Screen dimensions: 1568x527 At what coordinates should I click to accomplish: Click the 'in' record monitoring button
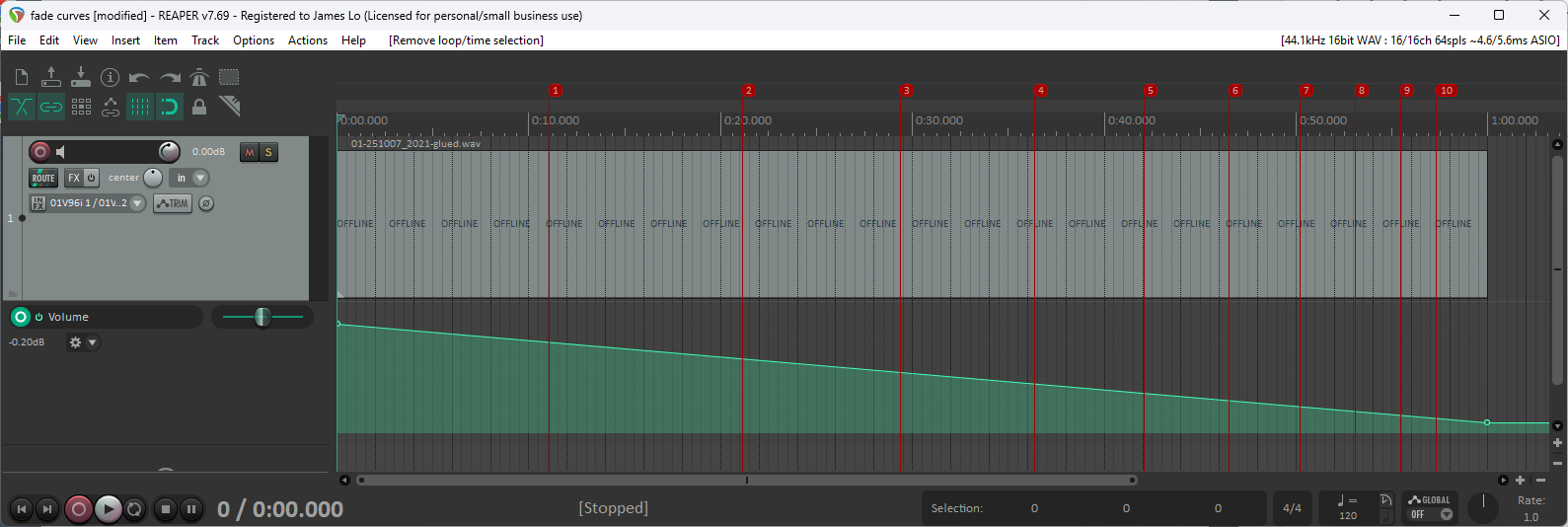click(181, 178)
